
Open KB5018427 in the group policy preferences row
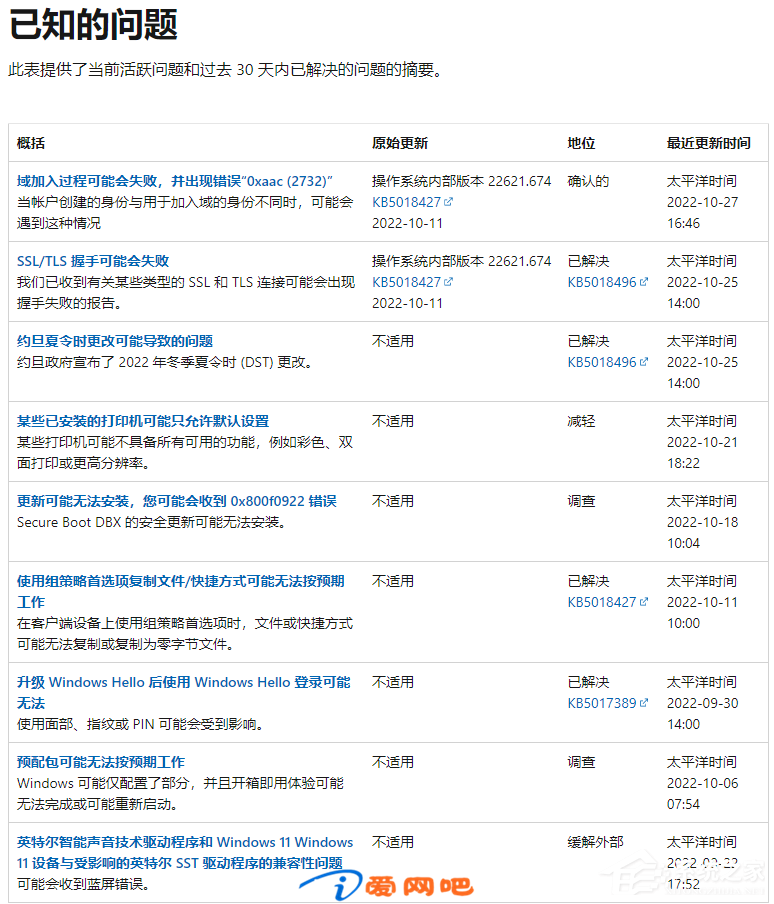pos(607,602)
